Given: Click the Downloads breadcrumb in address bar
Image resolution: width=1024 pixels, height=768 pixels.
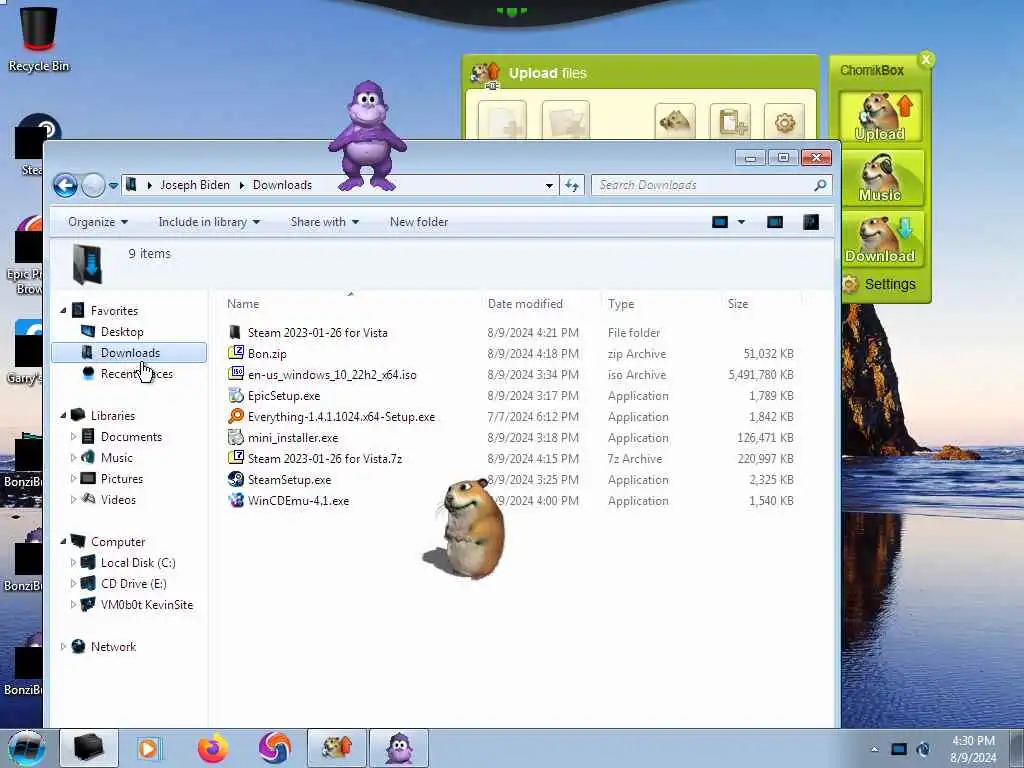Looking at the screenshot, I should [282, 185].
